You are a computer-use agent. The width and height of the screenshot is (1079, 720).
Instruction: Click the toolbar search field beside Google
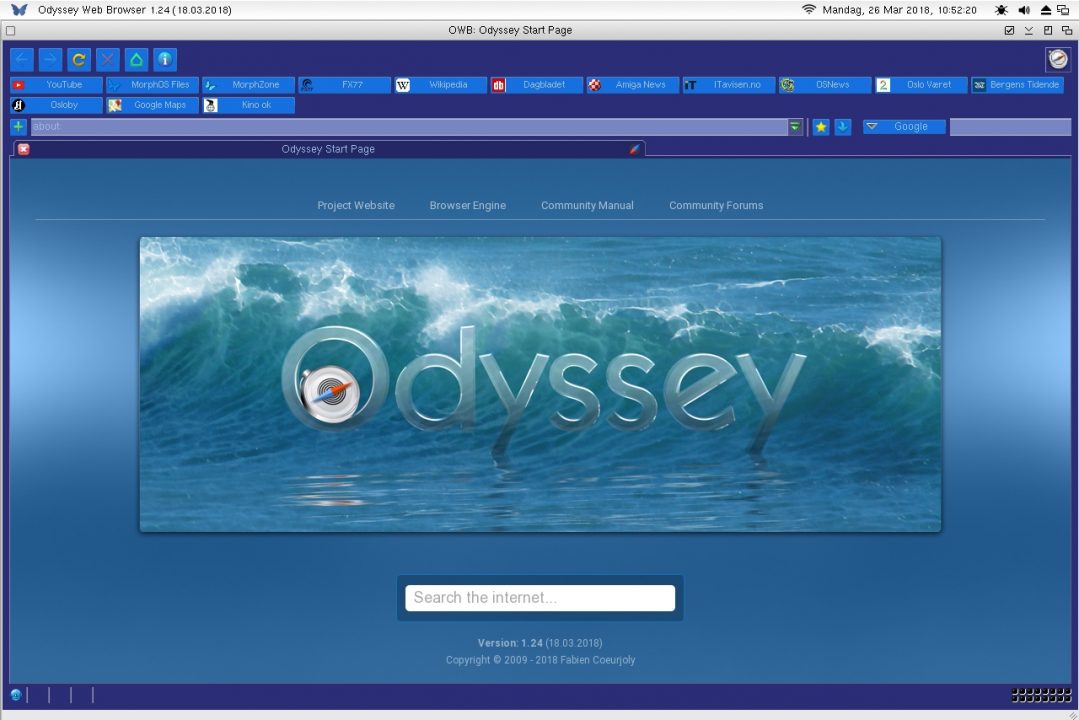click(1010, 127)
